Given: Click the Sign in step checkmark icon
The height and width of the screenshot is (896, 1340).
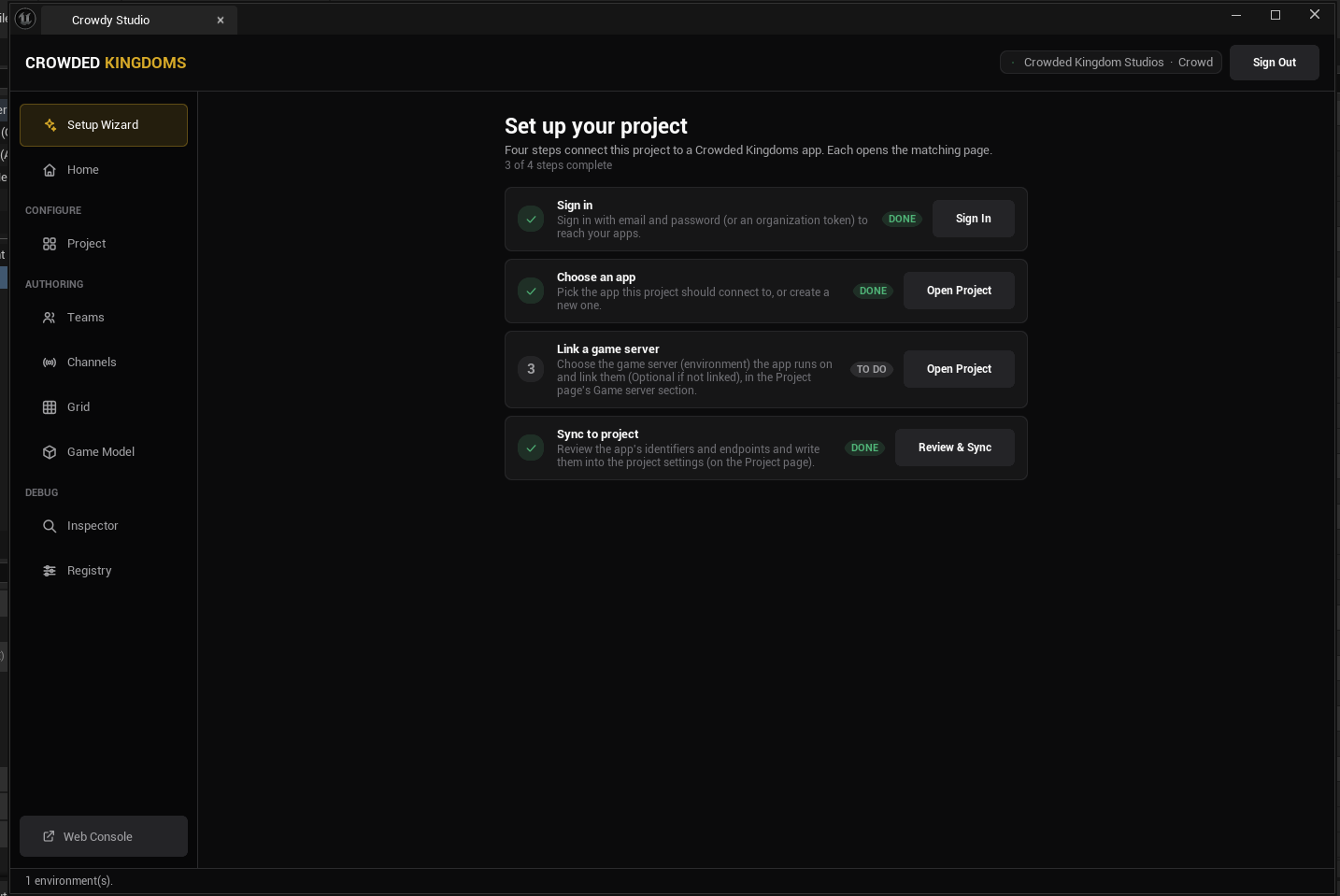Looking at the screenshot, I should point(531,220).
